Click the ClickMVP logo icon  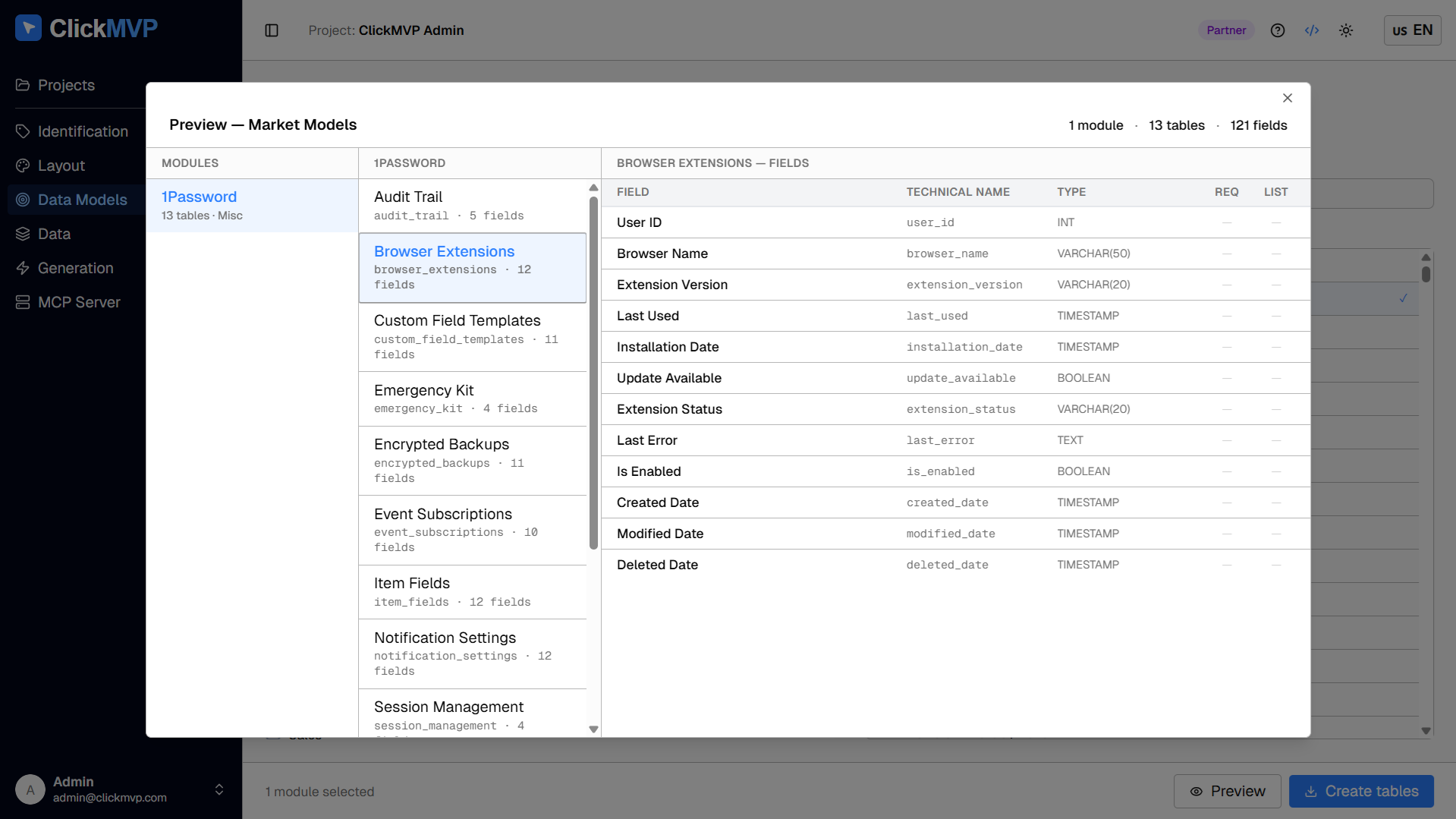(x=28, y=28)
